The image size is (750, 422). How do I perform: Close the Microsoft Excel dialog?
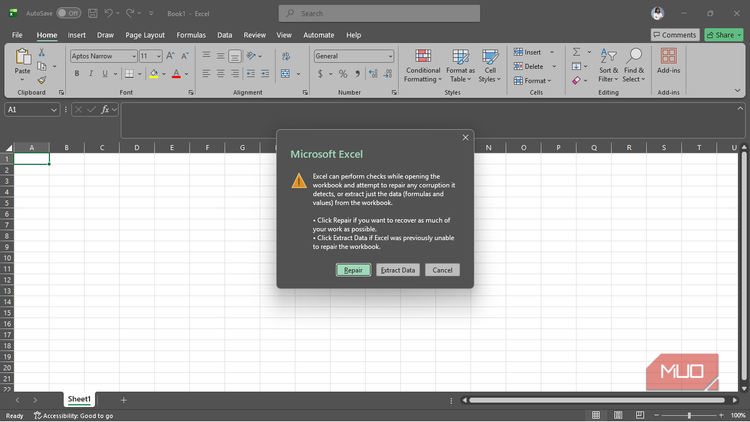tap(465, 138)
